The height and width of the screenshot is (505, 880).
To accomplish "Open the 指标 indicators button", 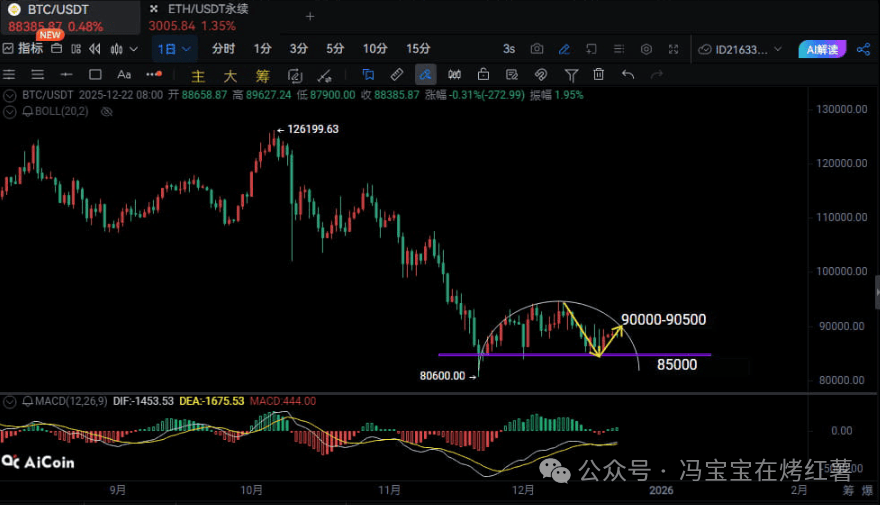I will [x=24, y=49].
